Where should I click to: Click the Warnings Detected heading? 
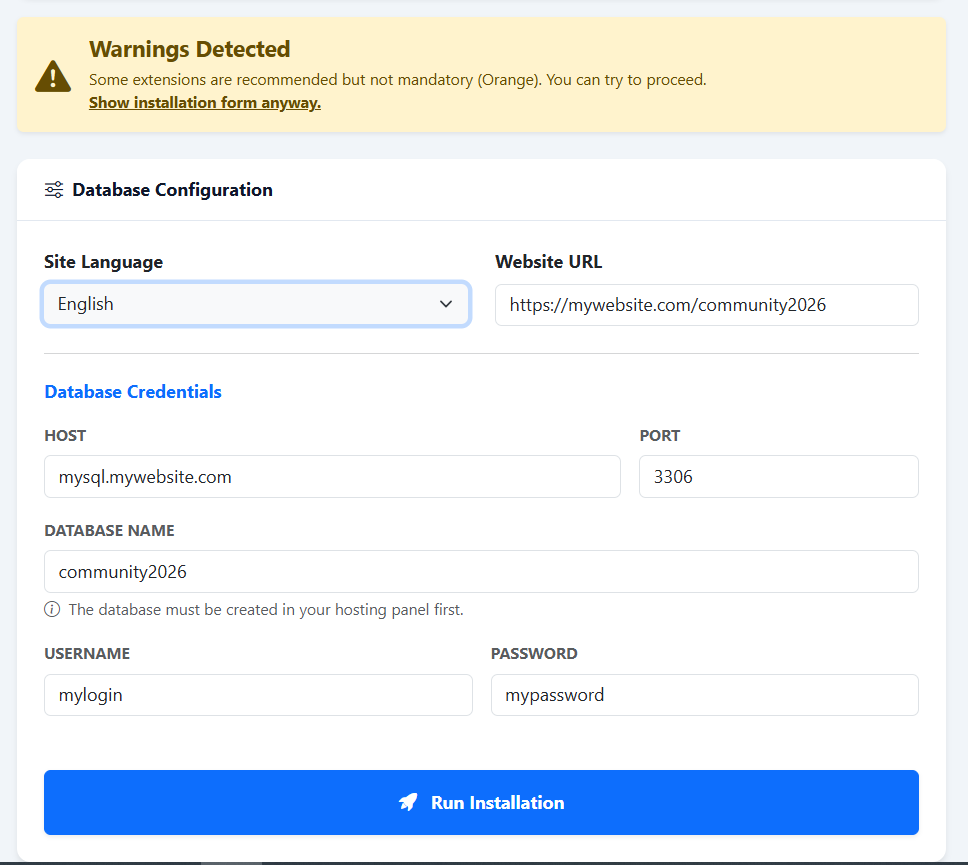coord(190,49)
